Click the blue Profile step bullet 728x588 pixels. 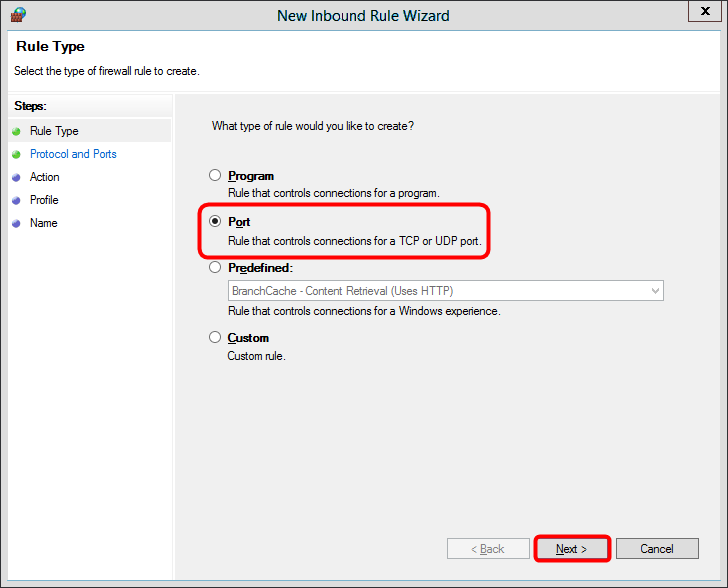tap(16, 200)
